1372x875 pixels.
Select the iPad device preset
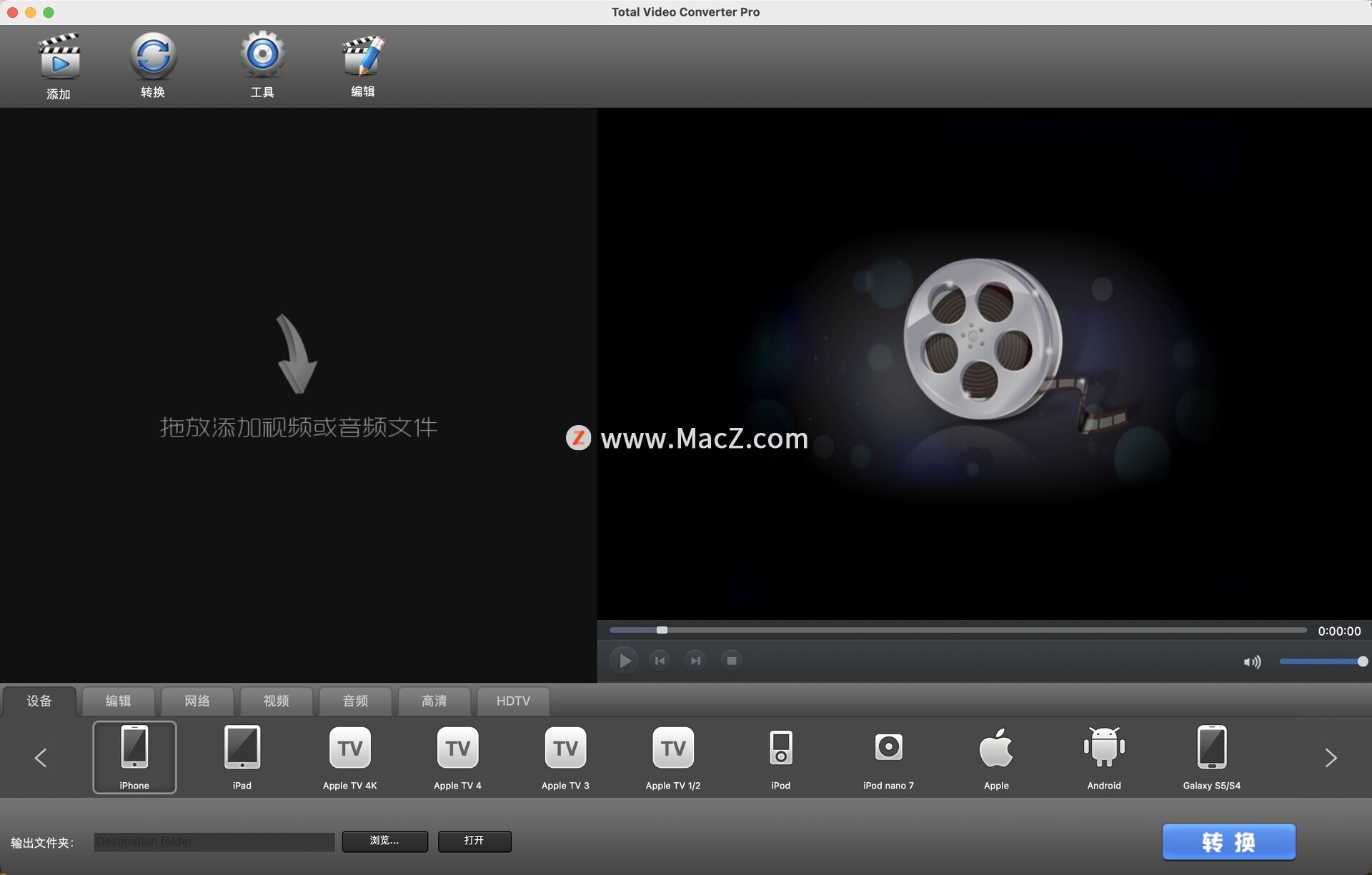click(x=242, y=757)
